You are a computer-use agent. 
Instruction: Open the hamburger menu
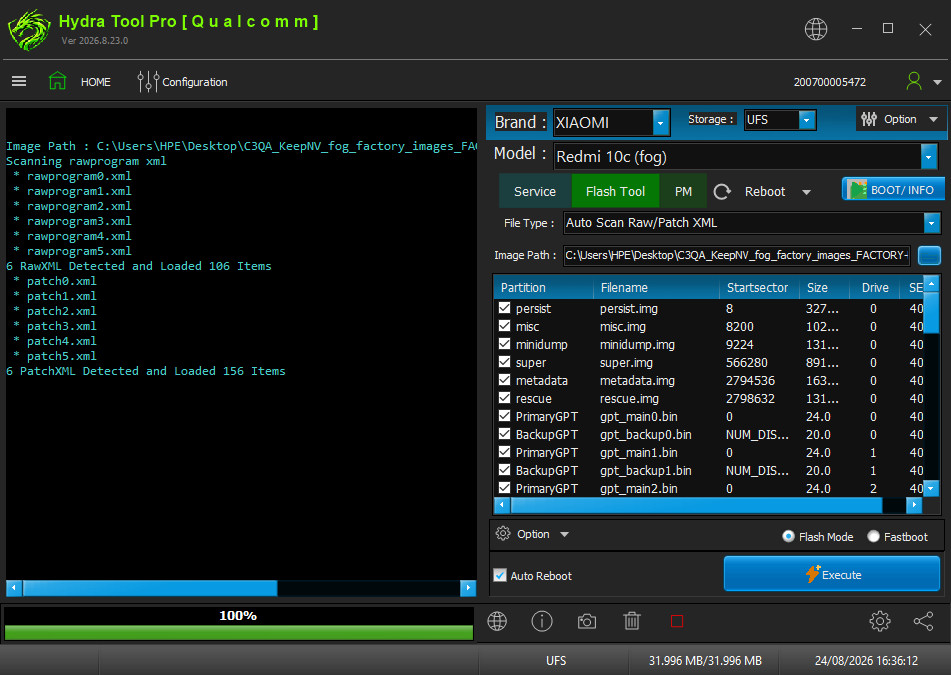click(x=19, y=81)
